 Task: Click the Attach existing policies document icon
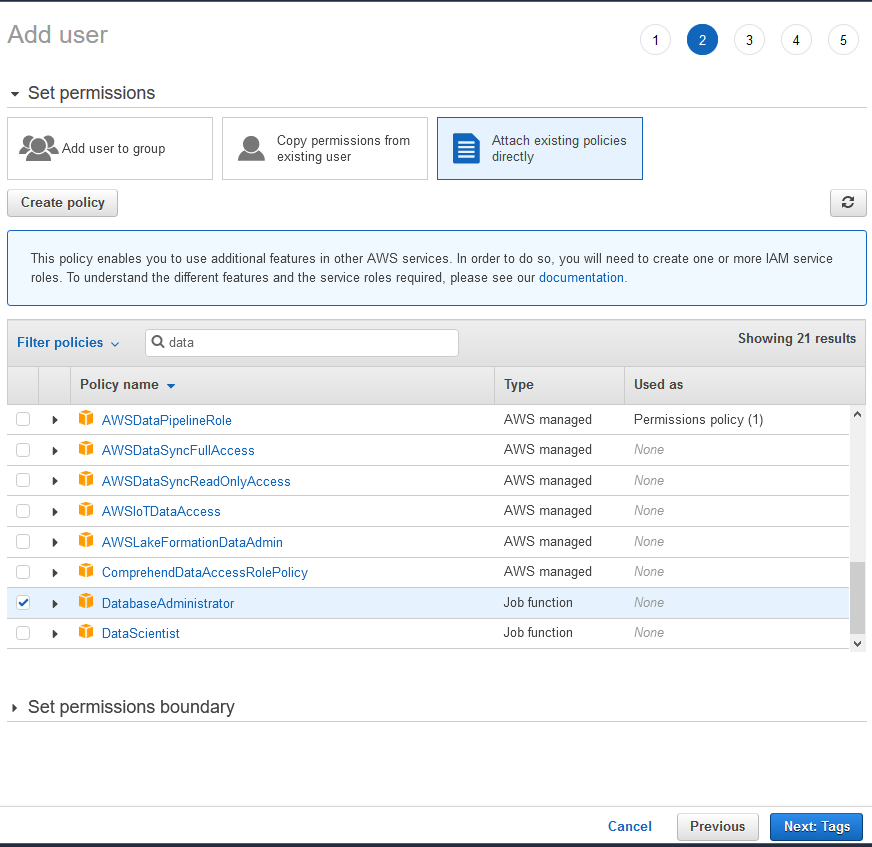click(466, 148)
